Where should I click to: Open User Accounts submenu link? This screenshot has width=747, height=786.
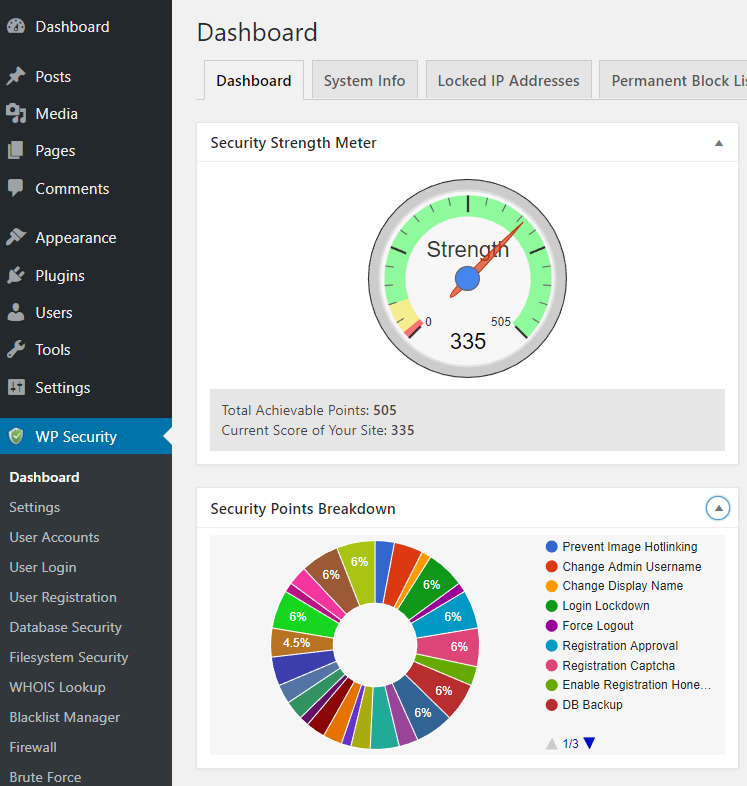[54, 537]
